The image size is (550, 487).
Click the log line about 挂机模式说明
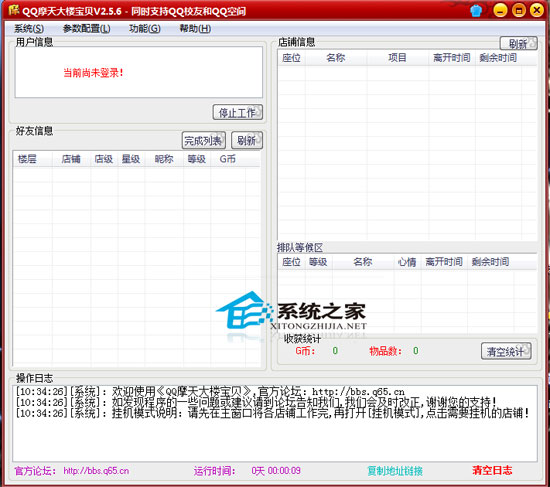pos(273,413)
